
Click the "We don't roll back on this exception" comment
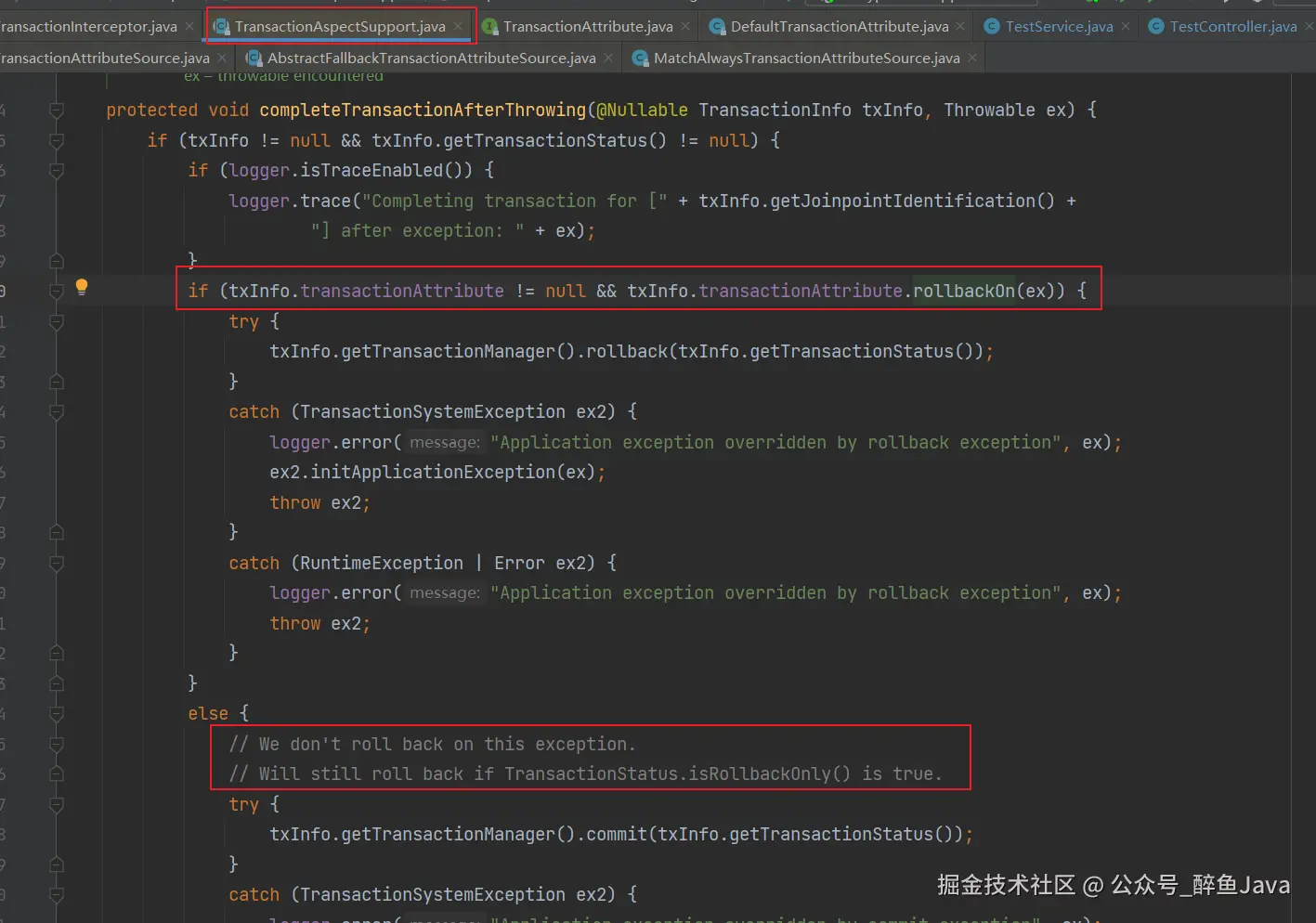coord(432,744)
